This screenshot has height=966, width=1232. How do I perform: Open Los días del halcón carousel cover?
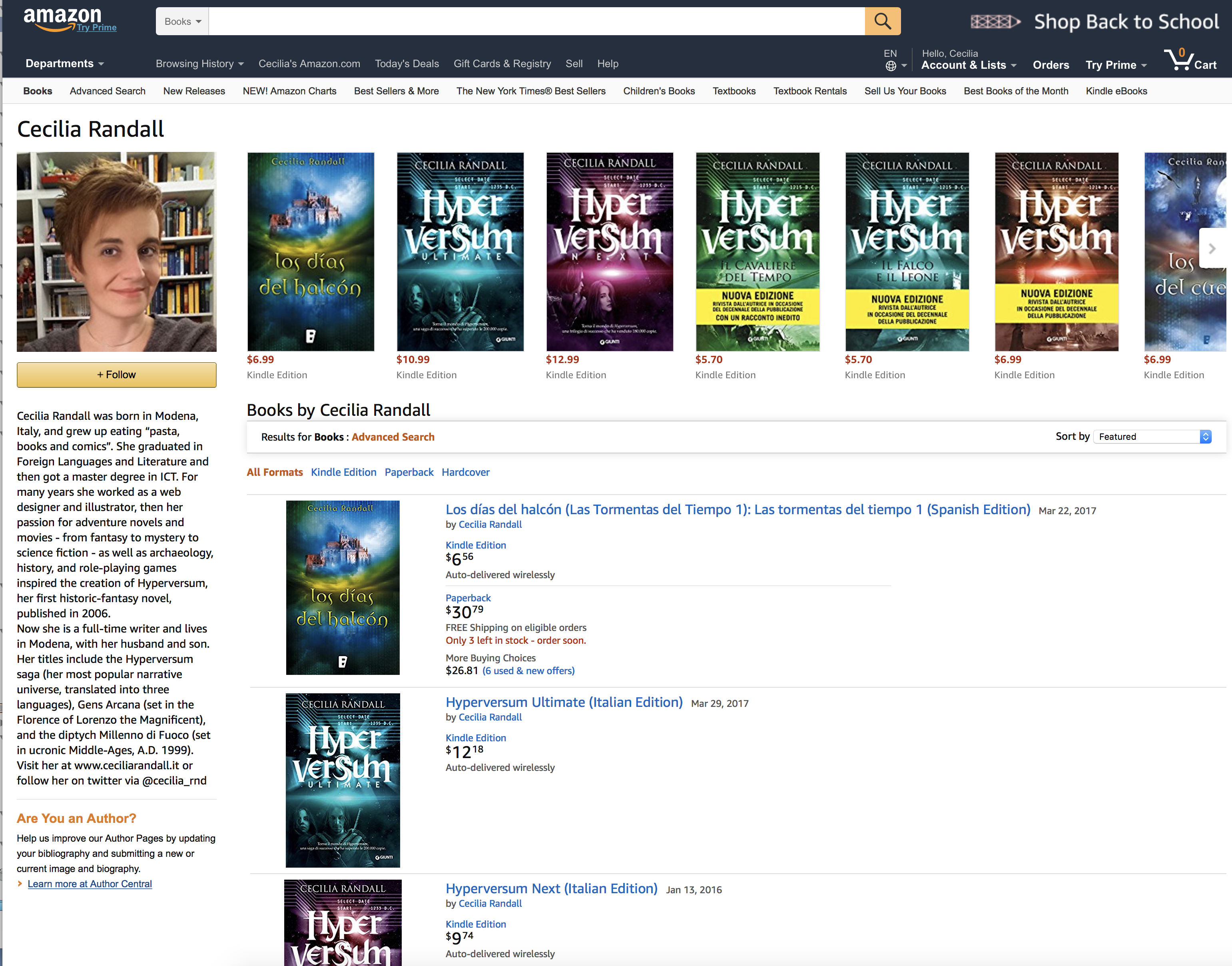[311, 251]
